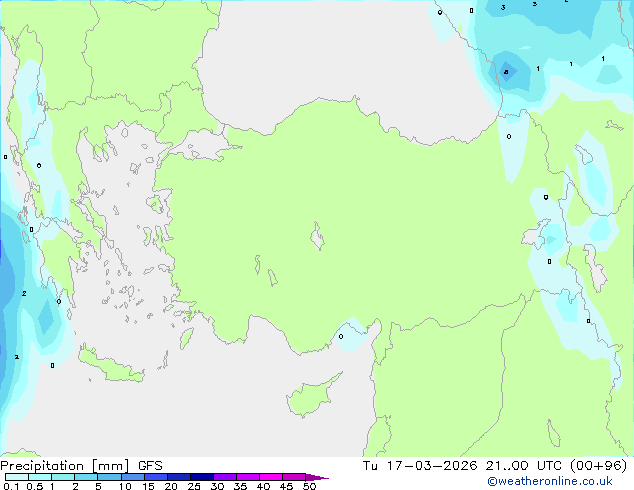634x490 pixels.
Task: Click the island of Crete on map
Action: [x=110, y=365]
